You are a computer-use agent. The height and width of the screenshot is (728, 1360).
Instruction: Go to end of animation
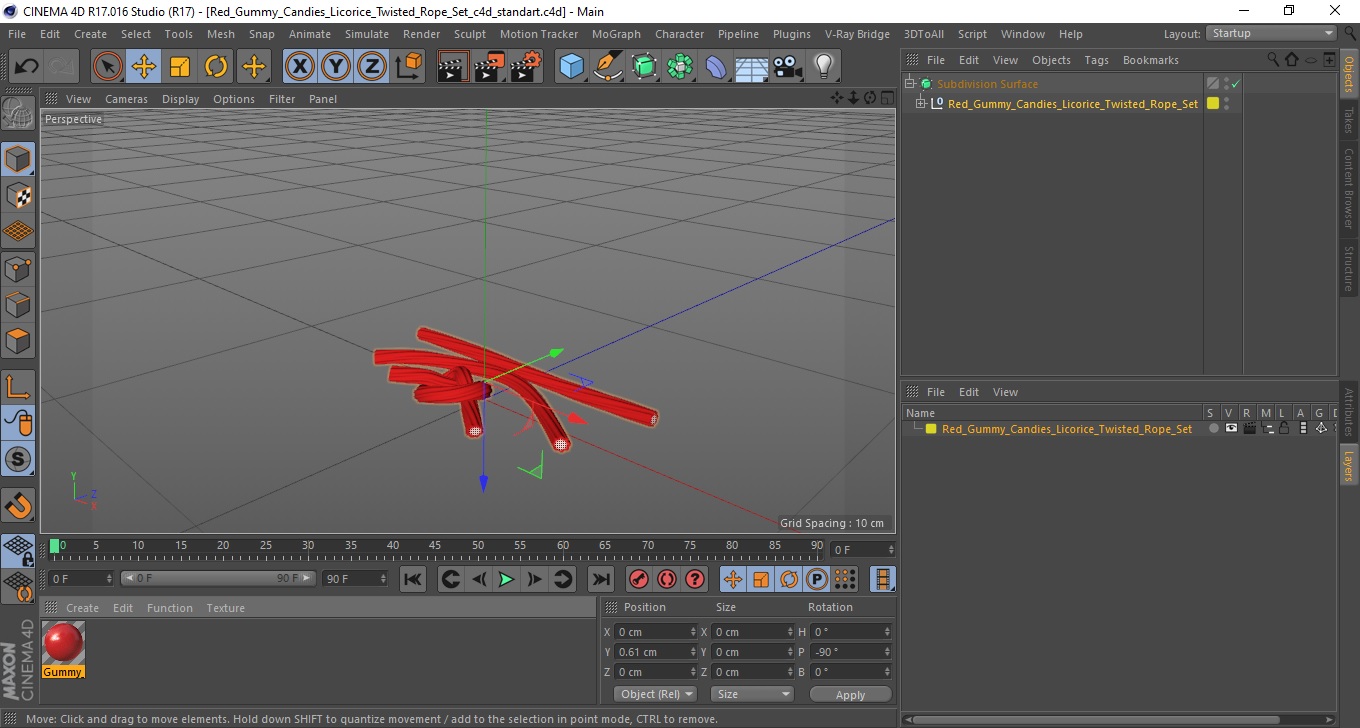(601, 579)
